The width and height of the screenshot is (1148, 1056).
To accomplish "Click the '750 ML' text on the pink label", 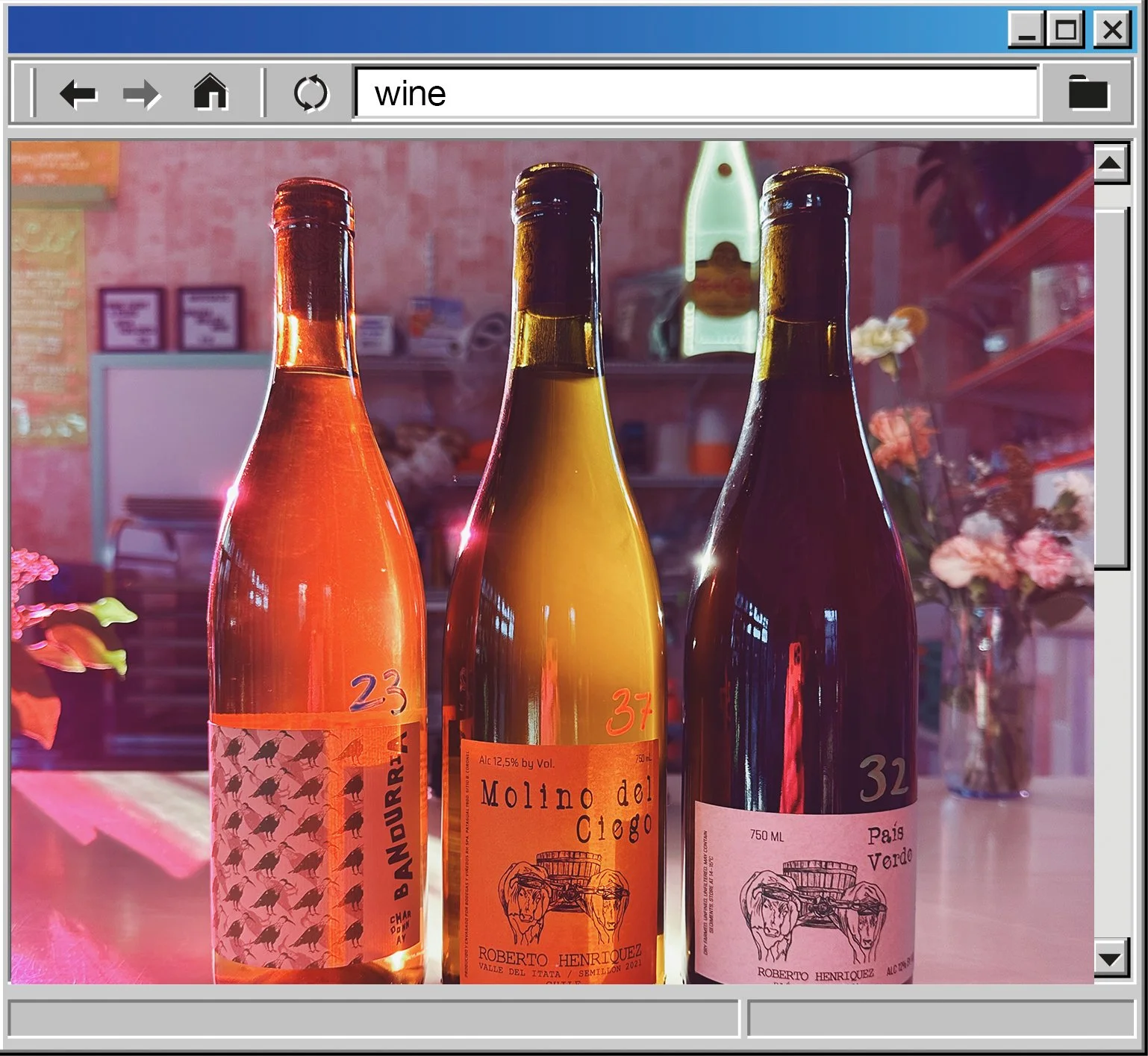I will pos(767,835).
